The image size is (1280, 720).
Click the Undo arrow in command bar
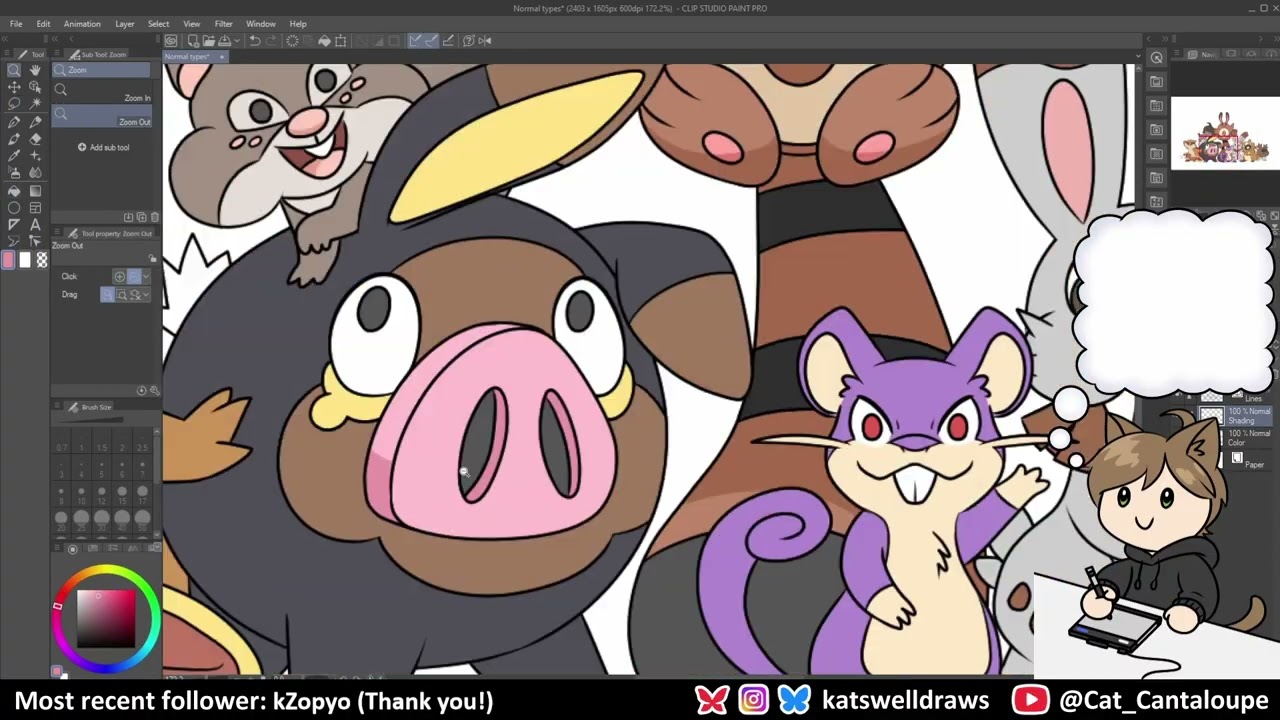255,41
